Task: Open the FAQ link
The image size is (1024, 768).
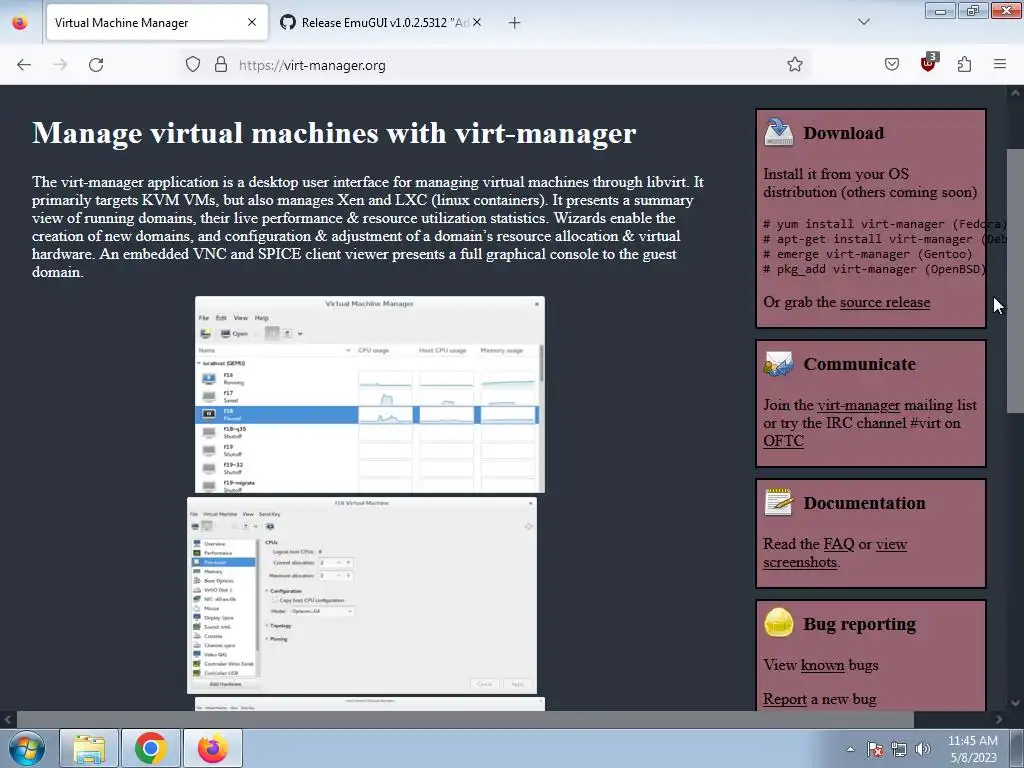Action: [839, 544]
